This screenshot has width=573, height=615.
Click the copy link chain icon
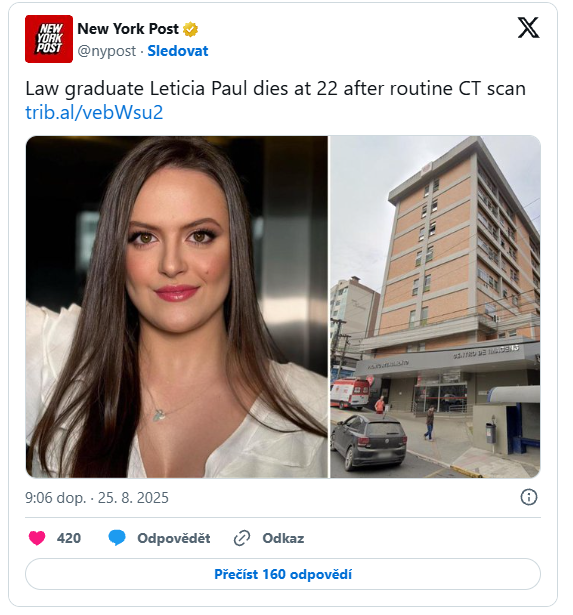[242, 538]
